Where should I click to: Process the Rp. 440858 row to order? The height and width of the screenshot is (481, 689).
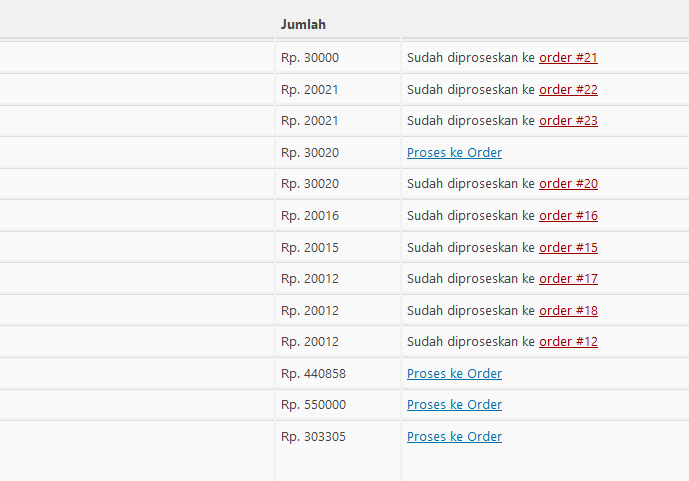[454, 374]
